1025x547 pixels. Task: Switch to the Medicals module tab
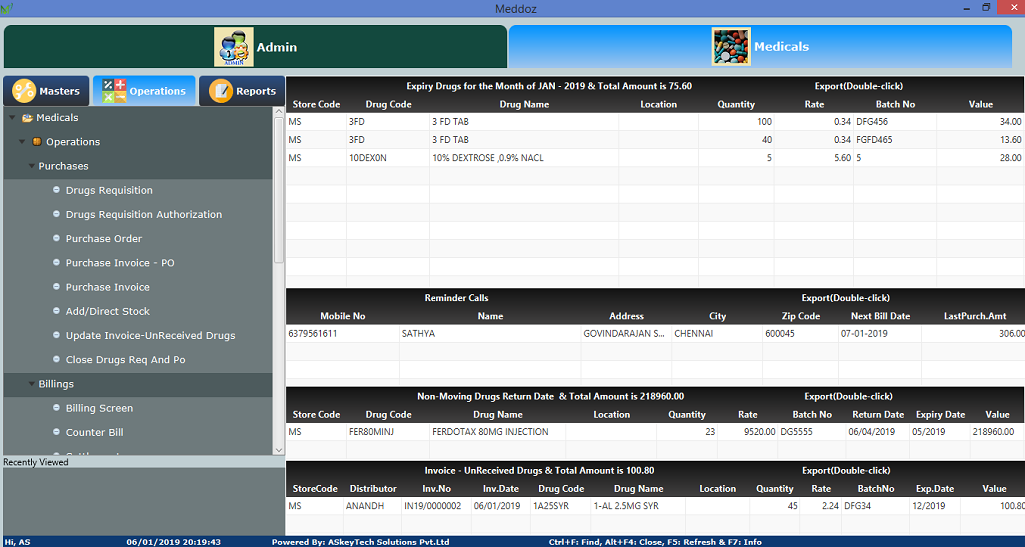(760, 47)
